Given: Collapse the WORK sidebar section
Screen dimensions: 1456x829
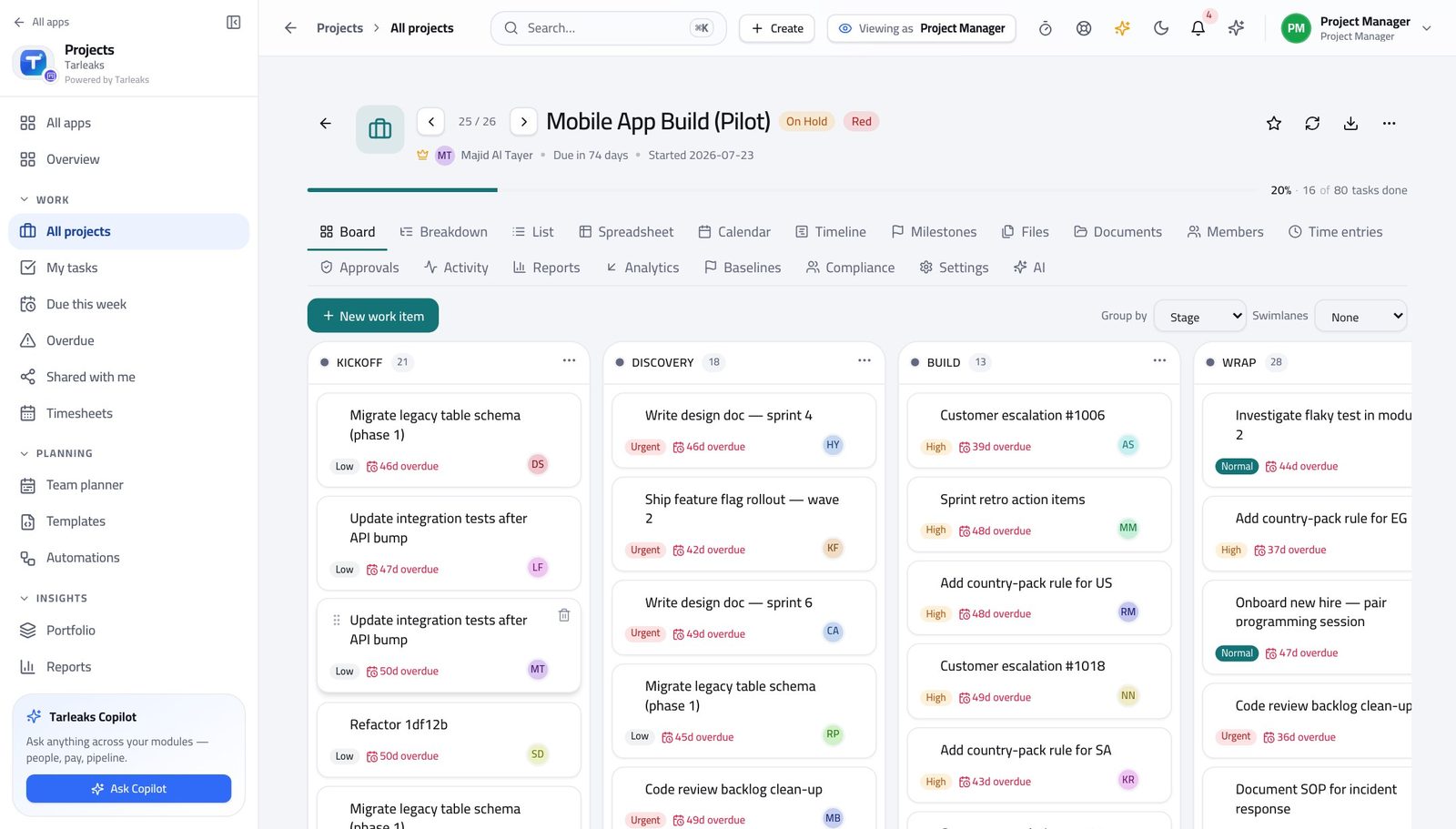Looking at the screenshot, I should click(x=45, y=199).
